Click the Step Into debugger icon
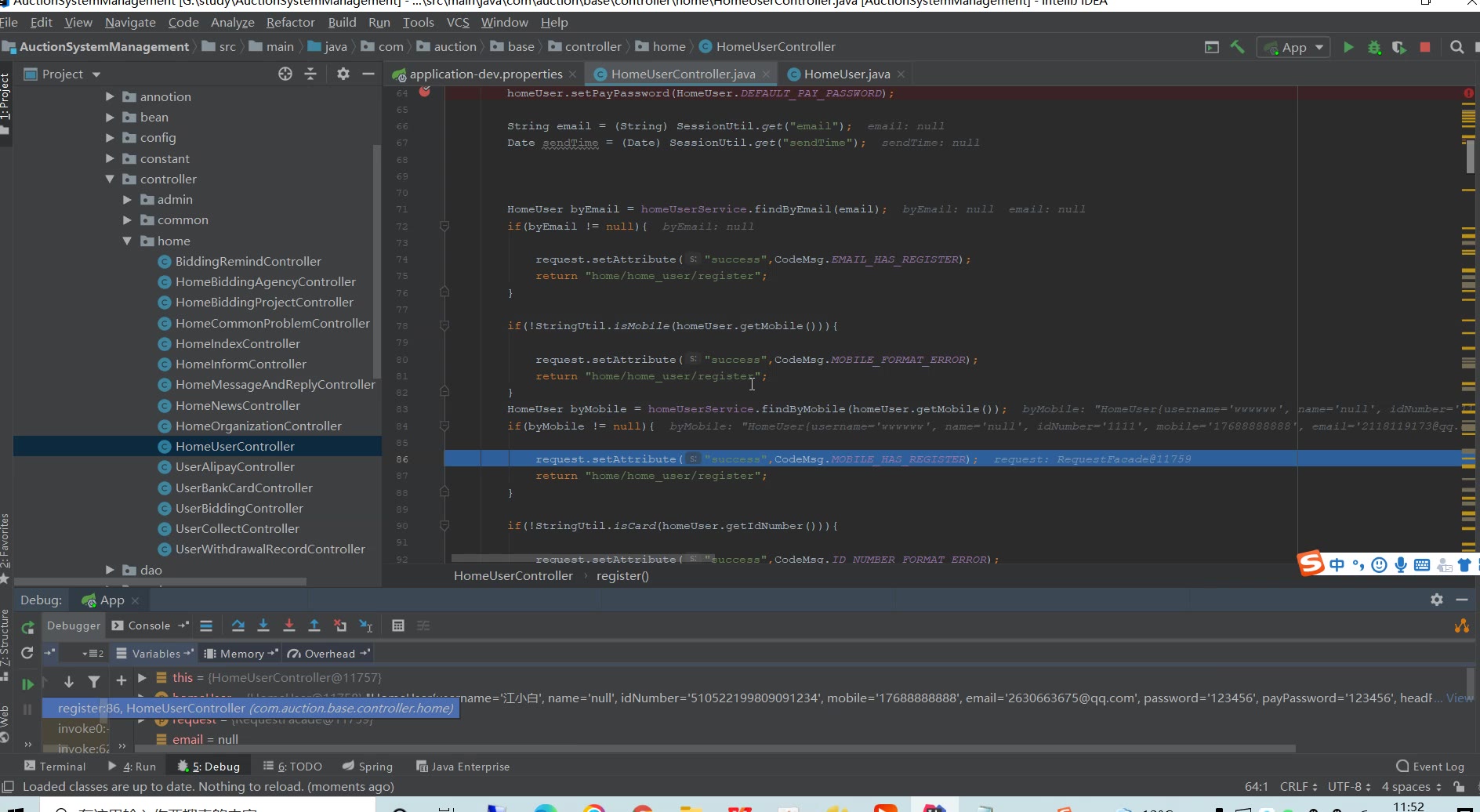 click(x=263, y=625)
